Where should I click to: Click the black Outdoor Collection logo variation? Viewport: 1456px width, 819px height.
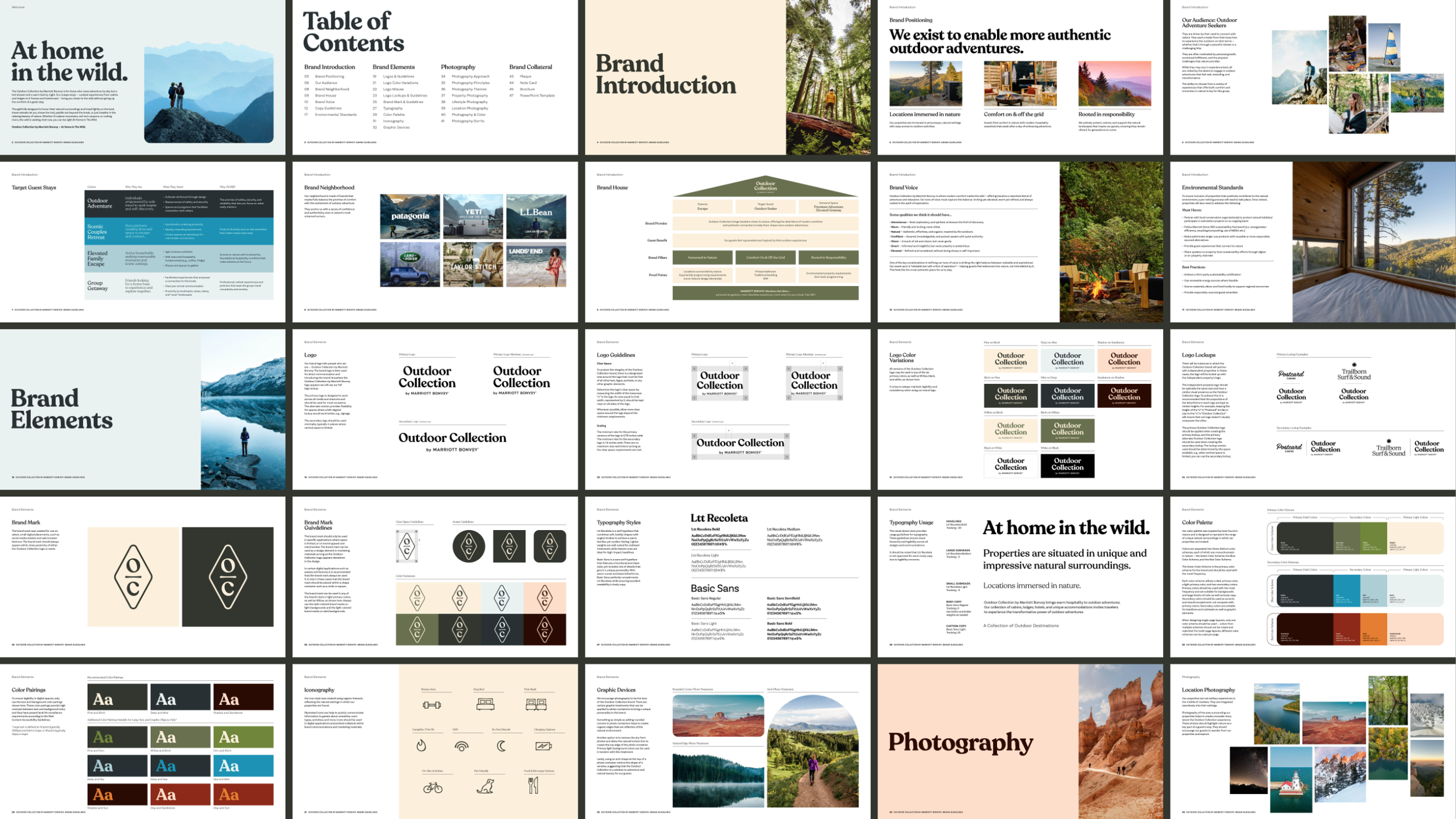1067,465
